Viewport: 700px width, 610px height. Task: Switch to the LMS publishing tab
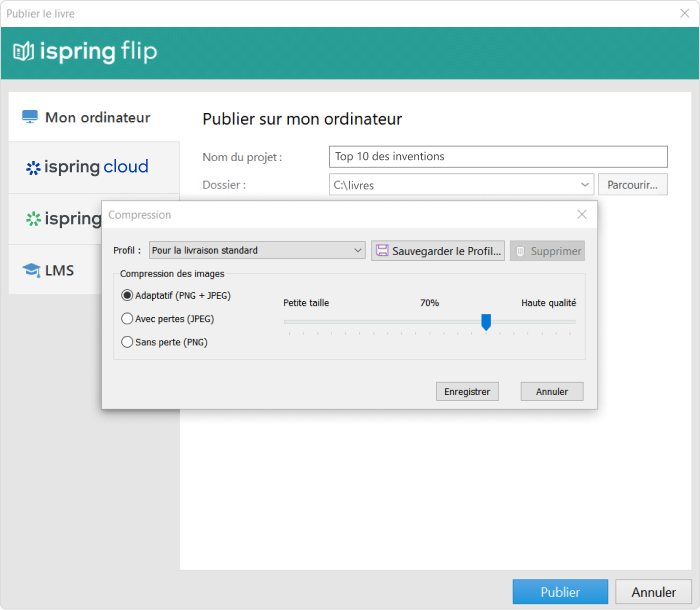(x=55, y=270)
